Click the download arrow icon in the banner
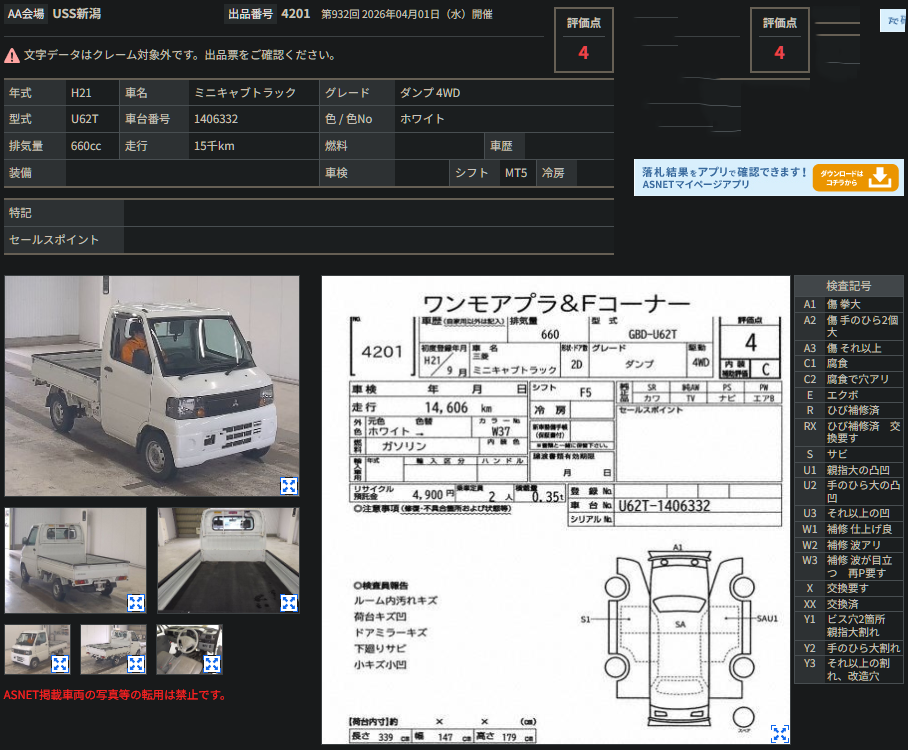 click(880, 177)
